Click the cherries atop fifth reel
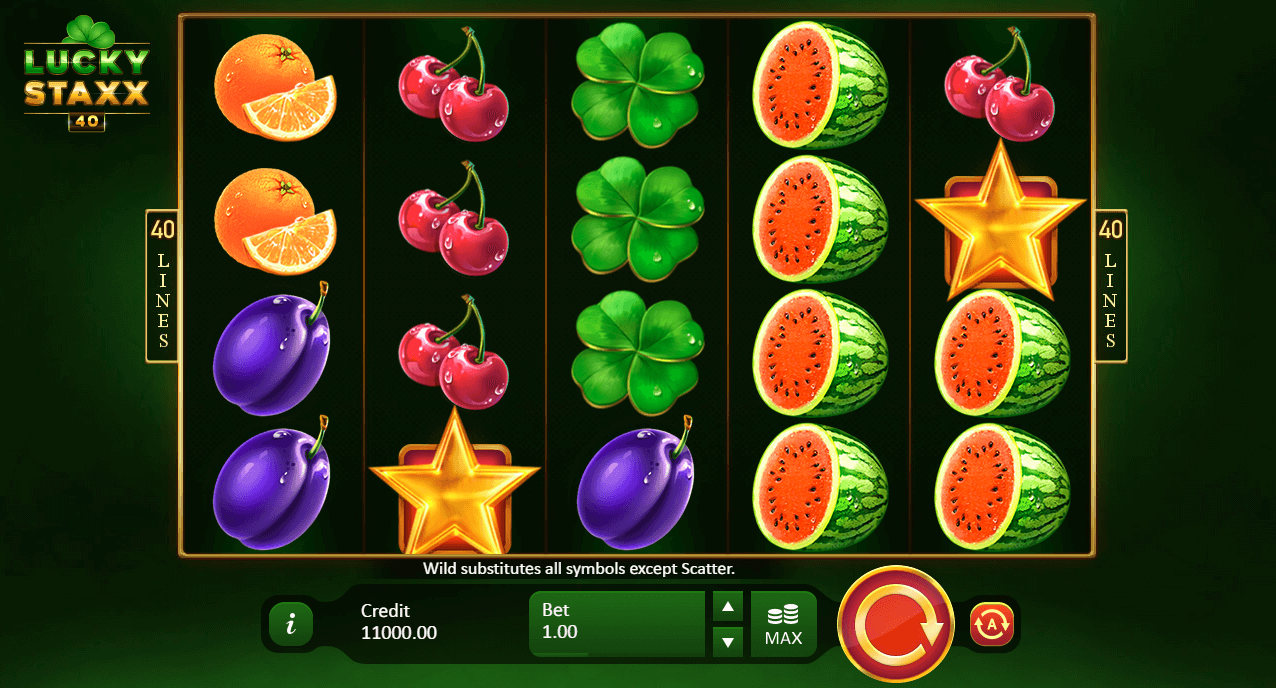This screenshot has height=688, width=1276. pos(999,84)
